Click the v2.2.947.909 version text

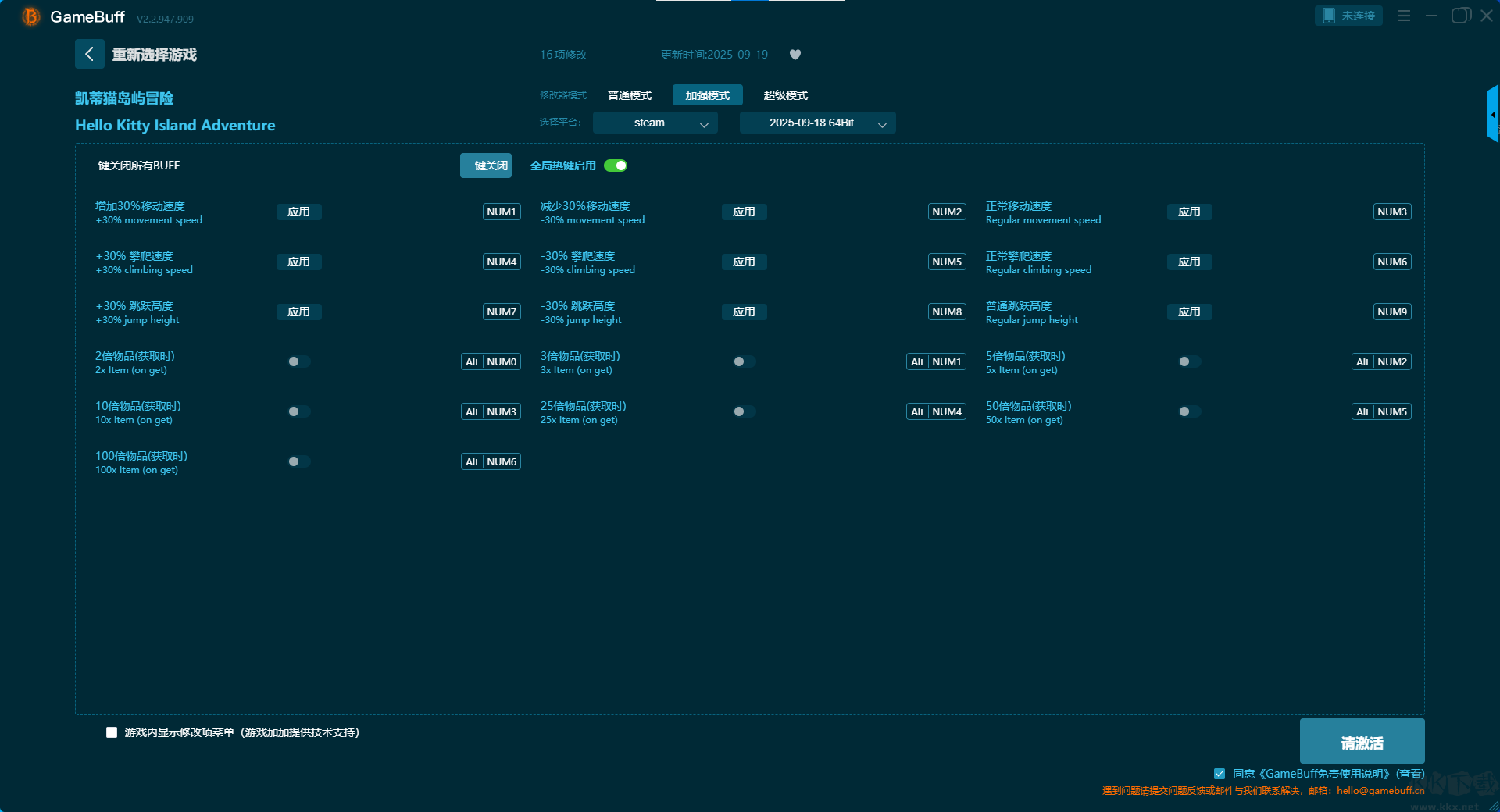click(165, 19)
